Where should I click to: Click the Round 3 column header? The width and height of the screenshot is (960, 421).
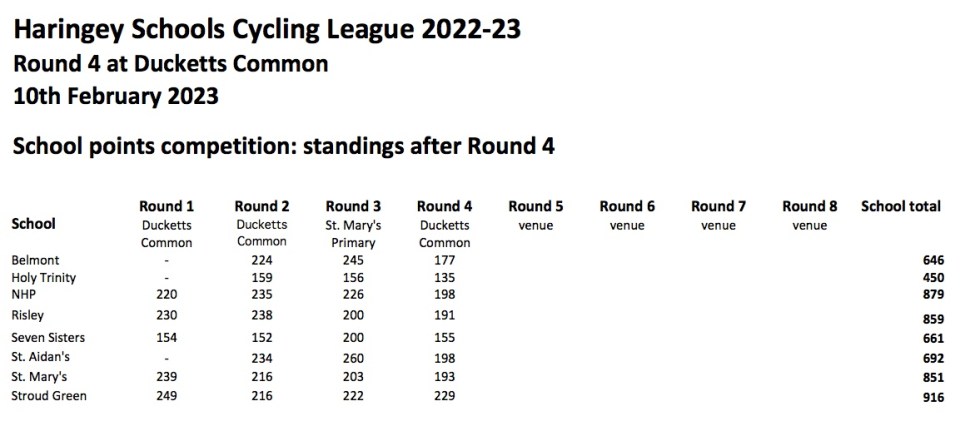click(353, 206)
